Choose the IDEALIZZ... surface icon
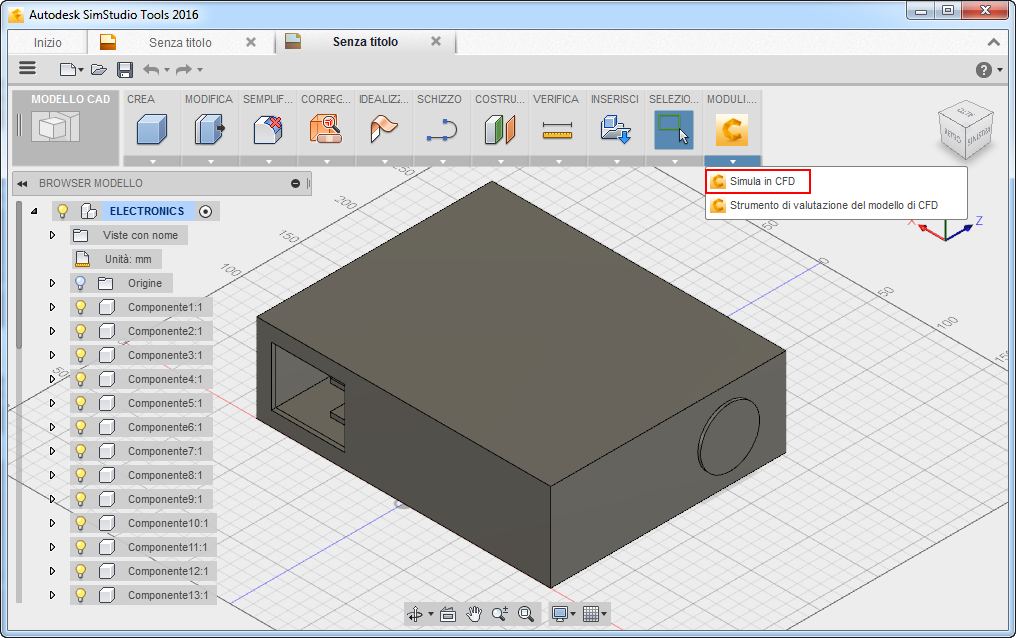 384,129
